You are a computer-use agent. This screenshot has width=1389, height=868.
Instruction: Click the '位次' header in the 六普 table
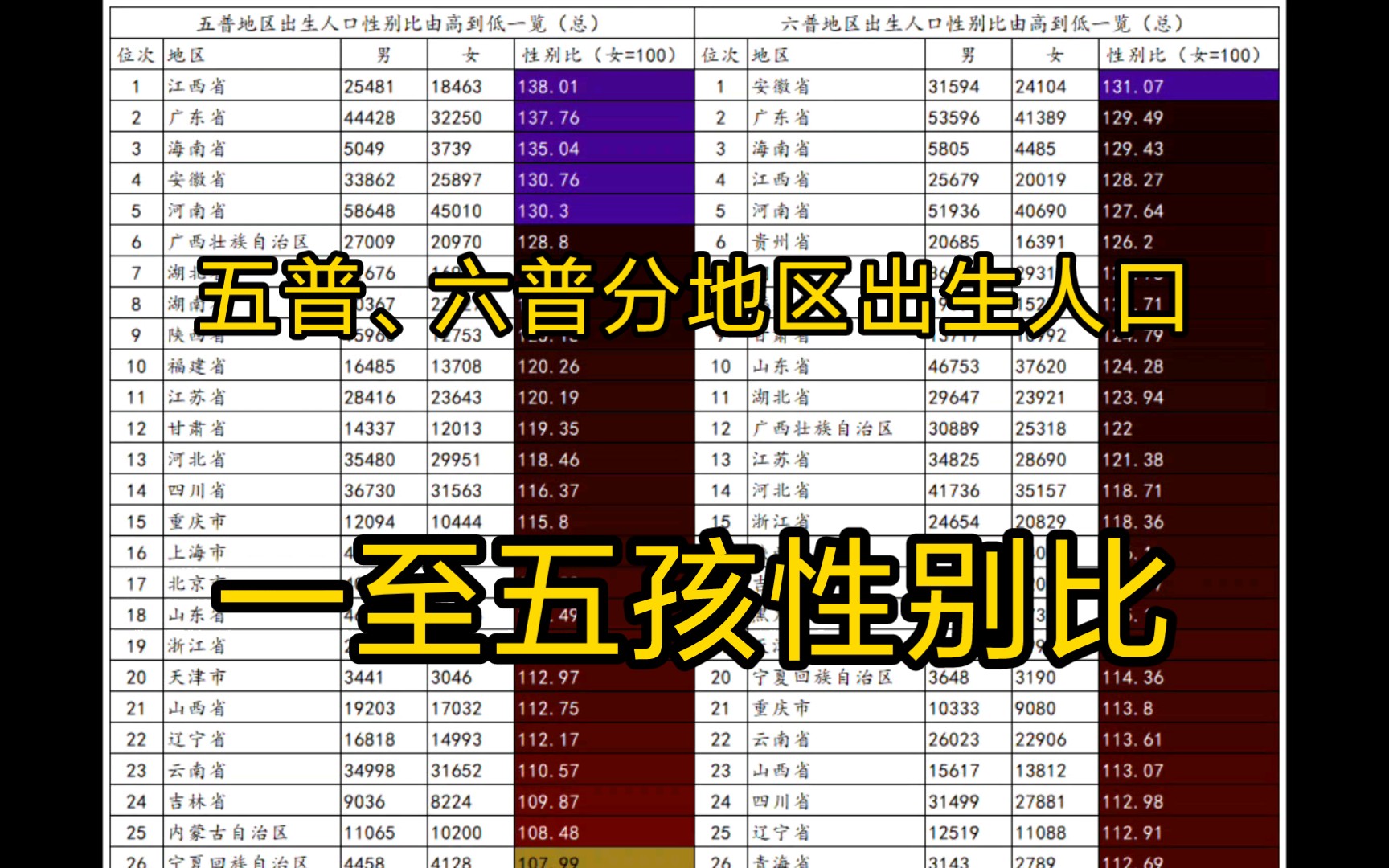click(x=720, y=55)
